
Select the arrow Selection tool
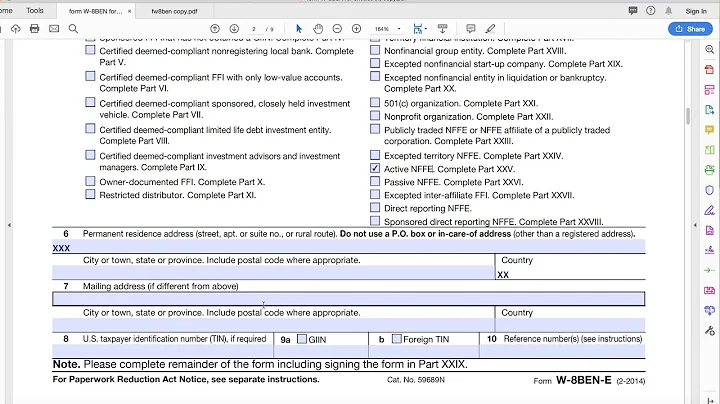(299, 29)
